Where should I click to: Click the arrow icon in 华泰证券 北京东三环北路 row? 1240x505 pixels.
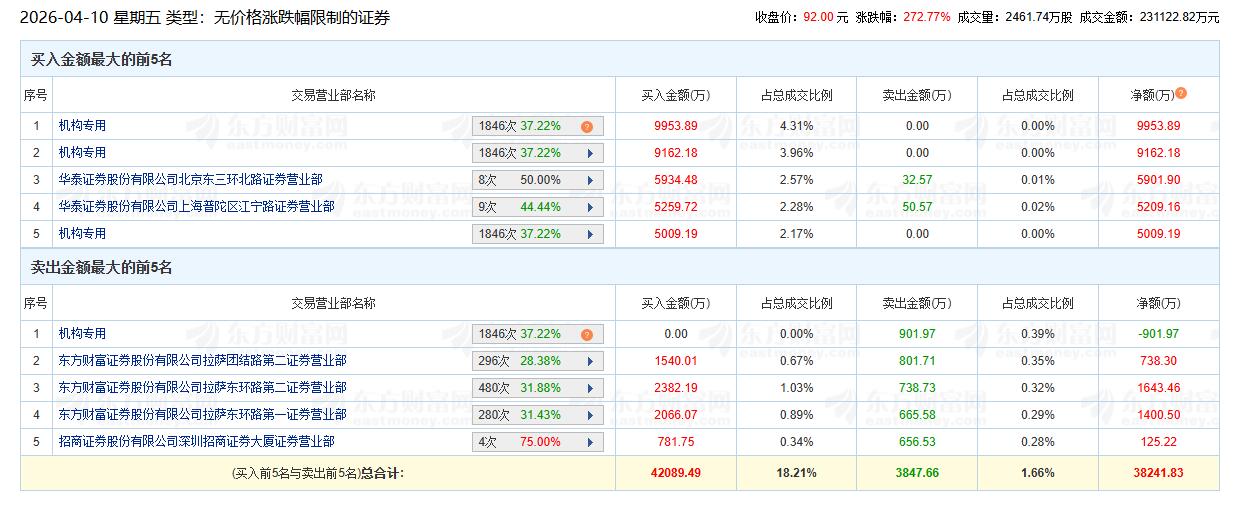(590, 181)
